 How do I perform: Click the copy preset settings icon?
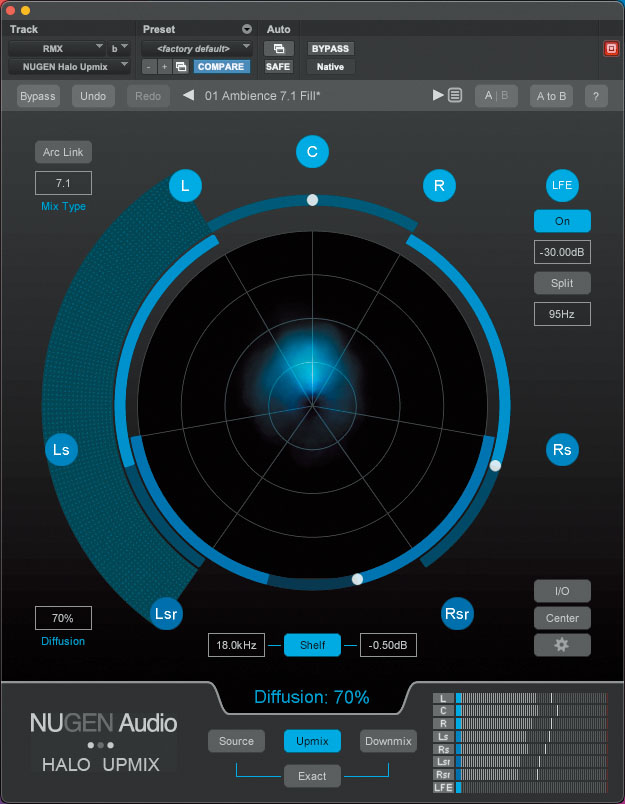tap(180, 67)
